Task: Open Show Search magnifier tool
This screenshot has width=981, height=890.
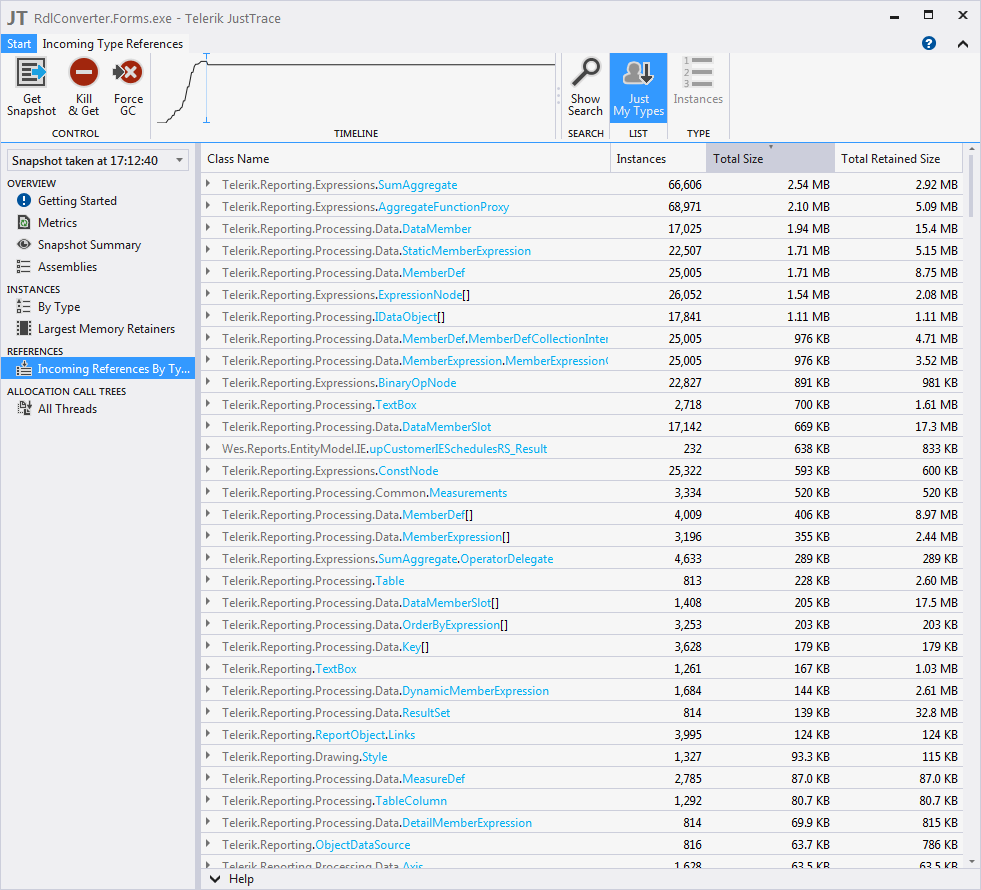Action: [x=586, y=73]
